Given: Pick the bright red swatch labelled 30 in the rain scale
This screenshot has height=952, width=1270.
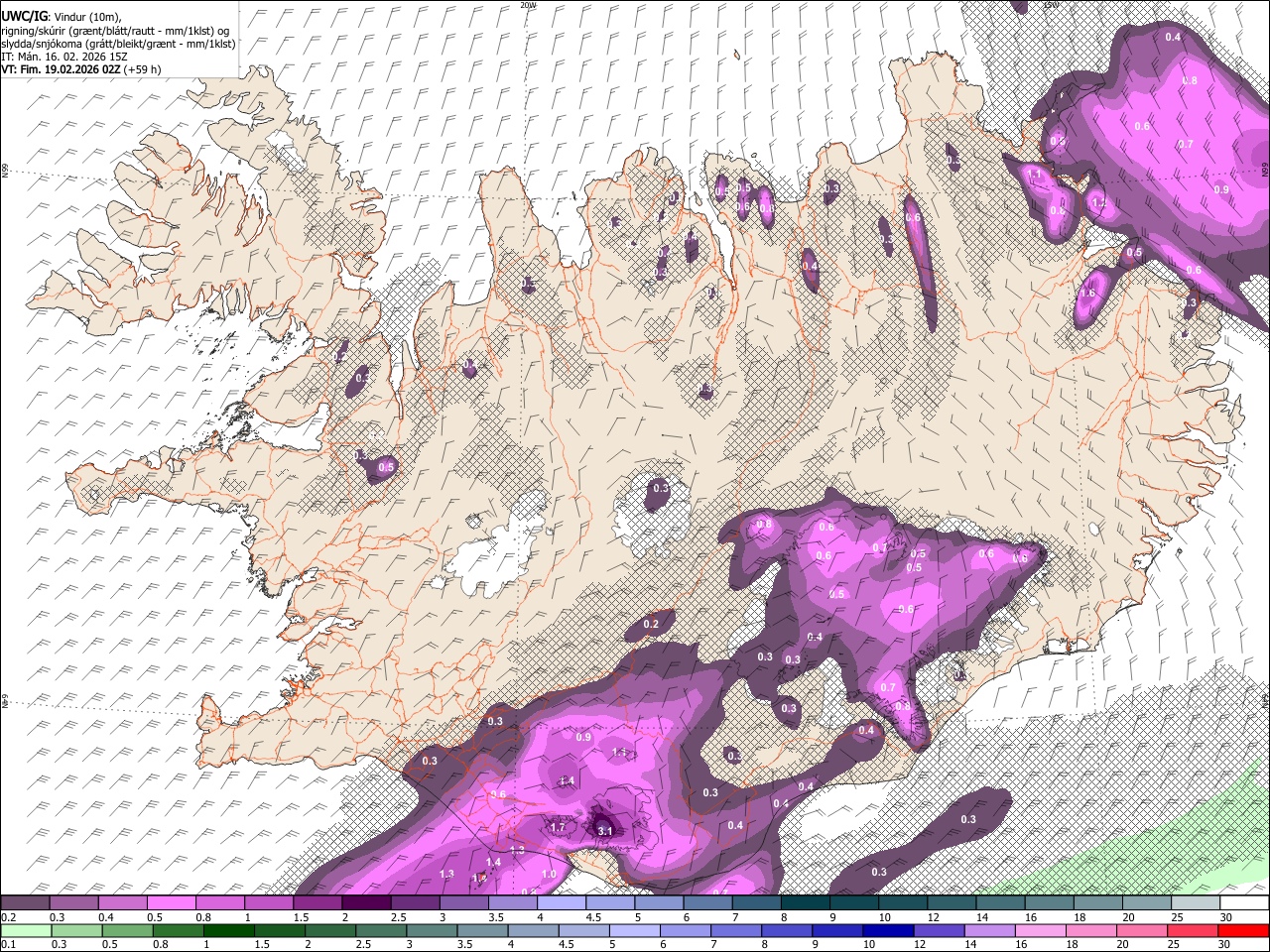Looking at the screenshot, I should [x=1244, y=930].
